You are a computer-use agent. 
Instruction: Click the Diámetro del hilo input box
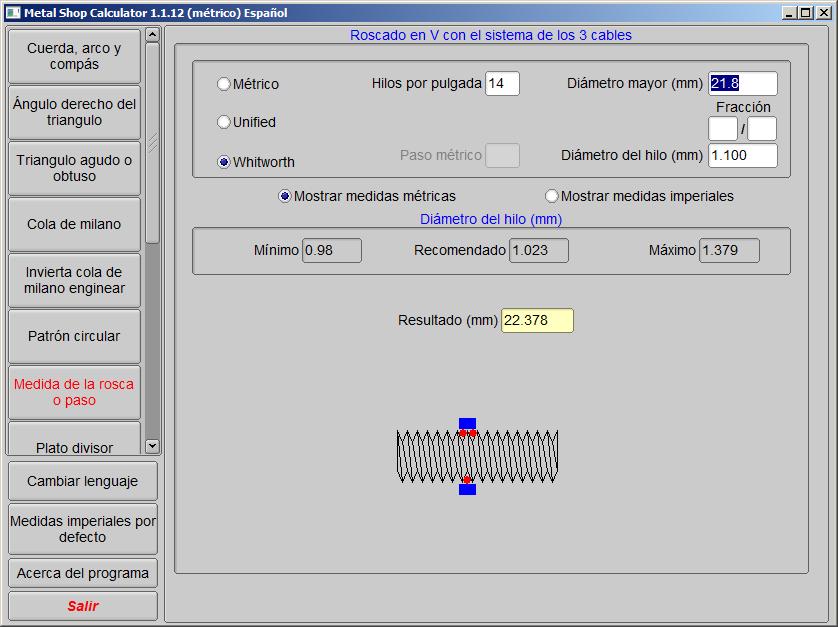(x=742, y=155)
